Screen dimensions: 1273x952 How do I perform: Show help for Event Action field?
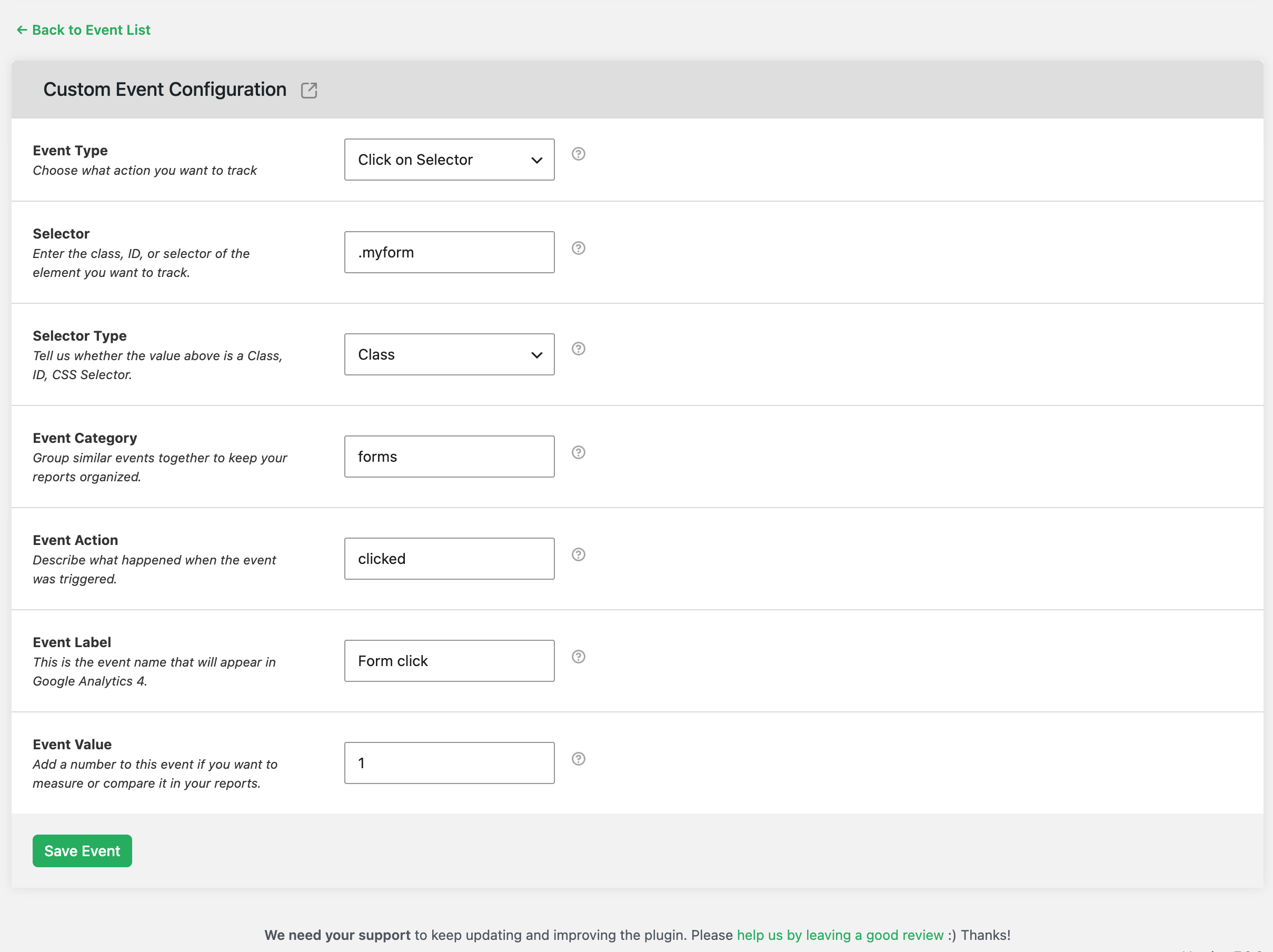coord(579,554)
